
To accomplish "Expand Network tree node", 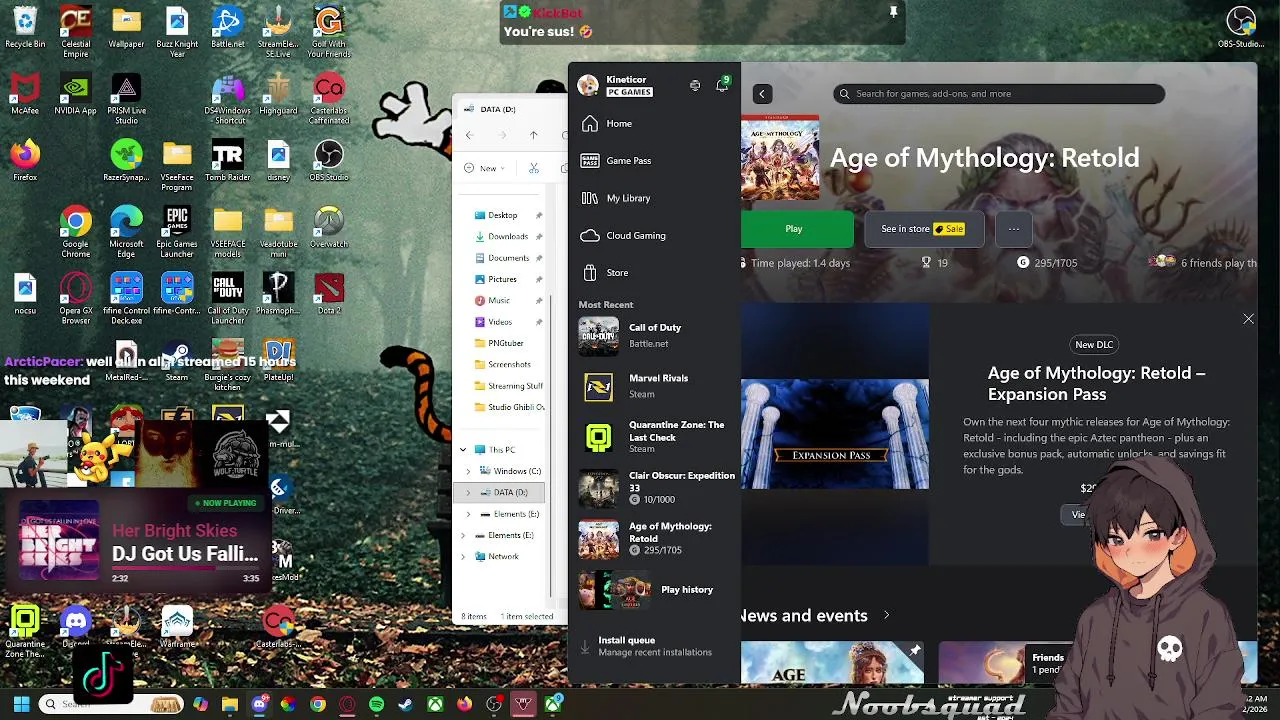I will point(463,557).
